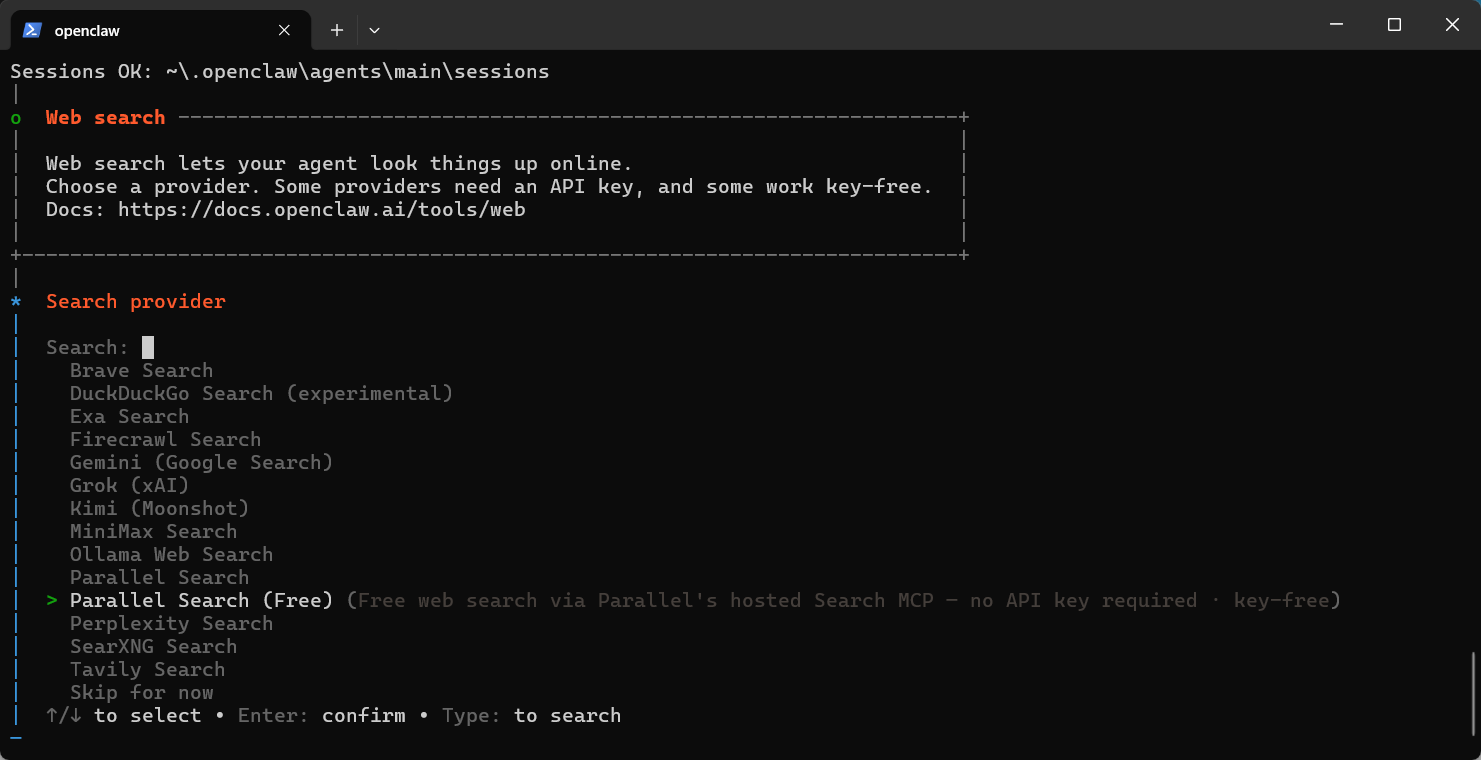Screen dimensions: 1481x760
Task: Choose Grok (xAI) provider
Action: click(129, 486)
